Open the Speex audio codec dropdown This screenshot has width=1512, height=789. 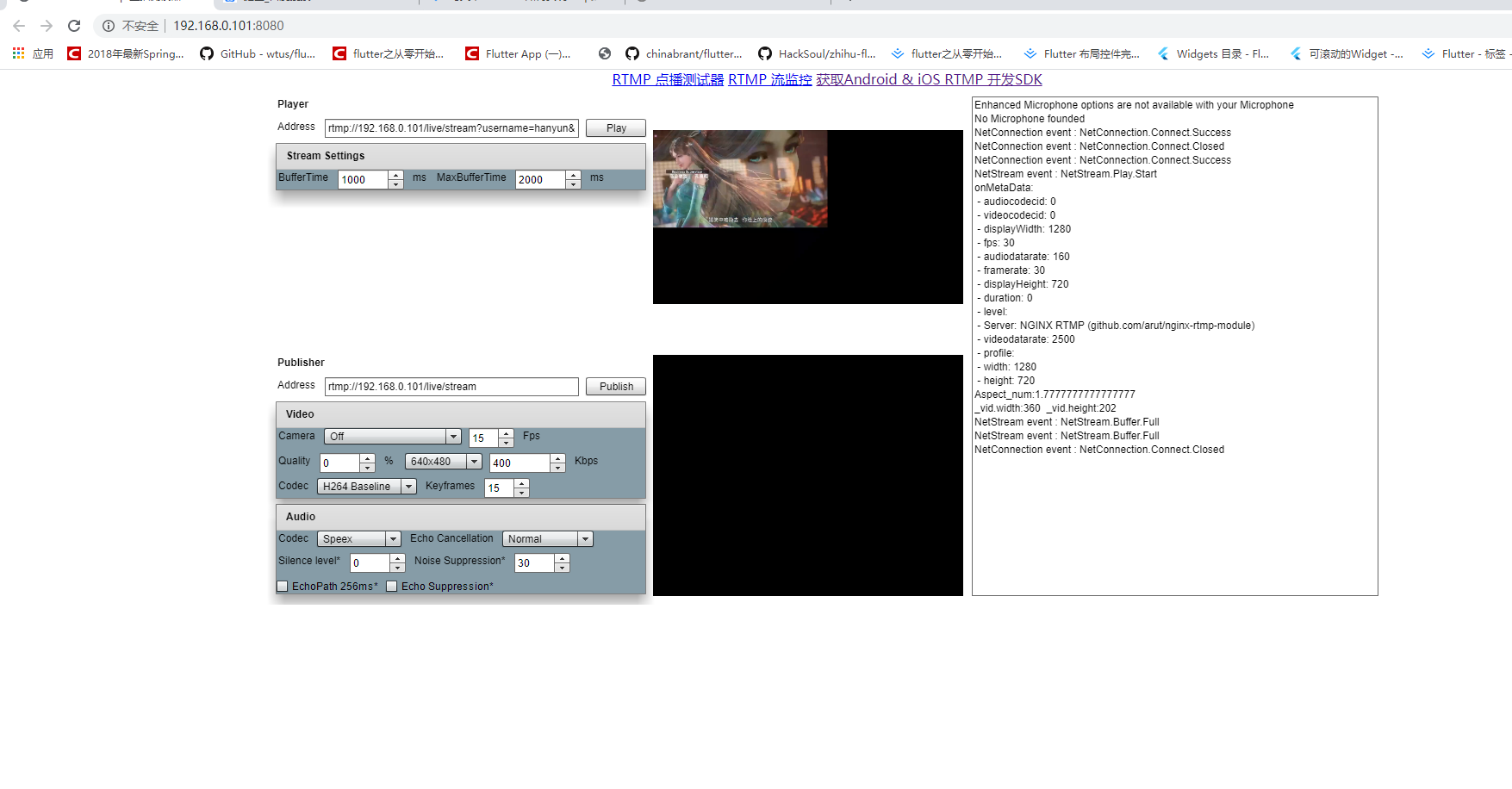(x=359, y=539)
